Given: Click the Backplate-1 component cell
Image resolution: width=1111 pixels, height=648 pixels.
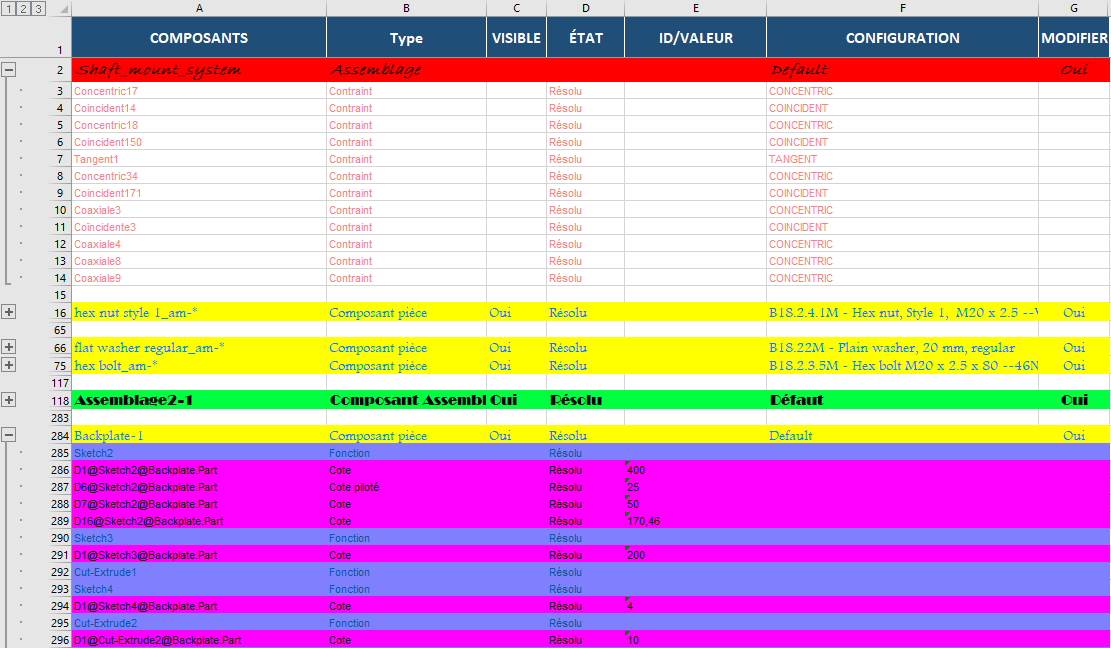Looking at the screenshot, I should tap(199, 436).
